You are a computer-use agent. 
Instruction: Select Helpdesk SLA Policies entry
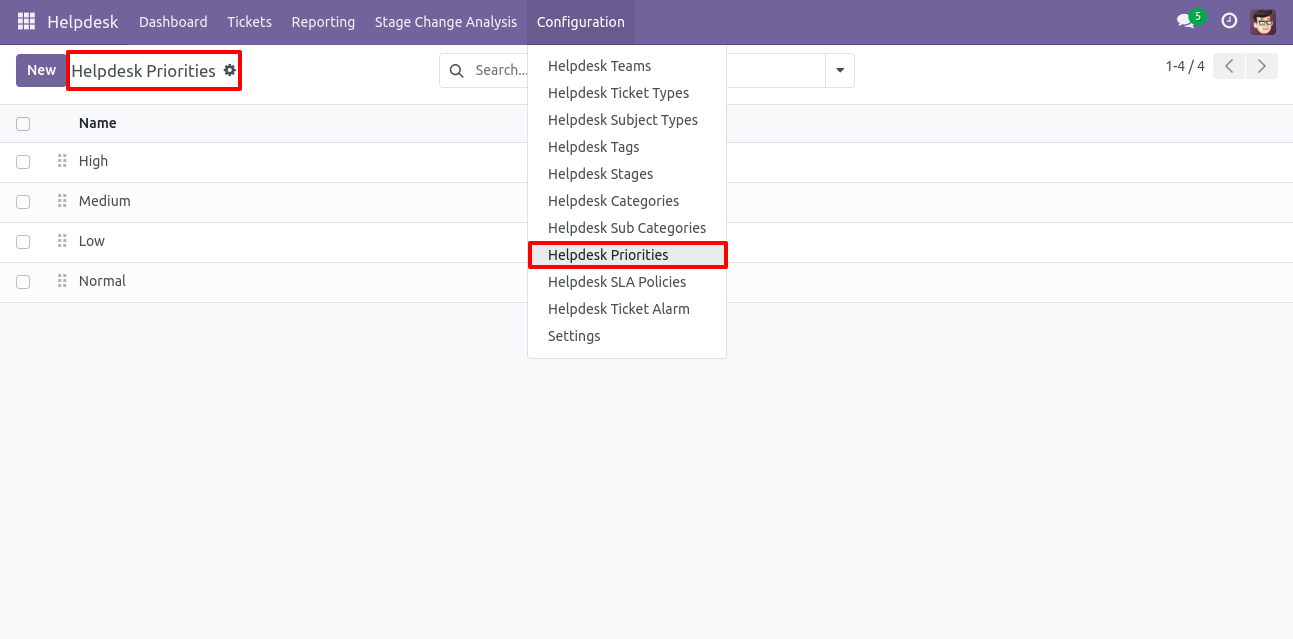[627, 282]
